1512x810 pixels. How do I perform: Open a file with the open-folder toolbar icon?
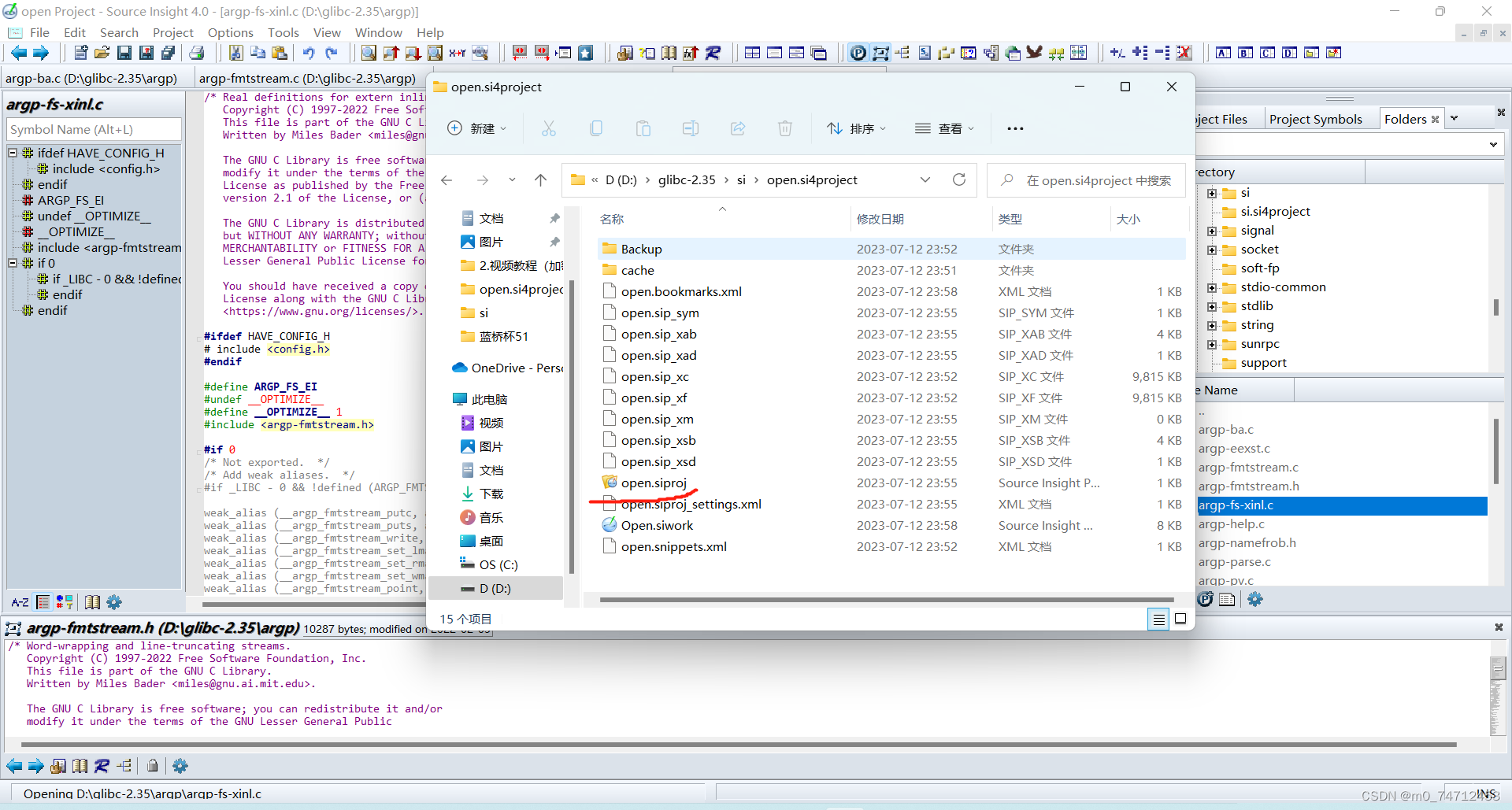pos(102,53)
